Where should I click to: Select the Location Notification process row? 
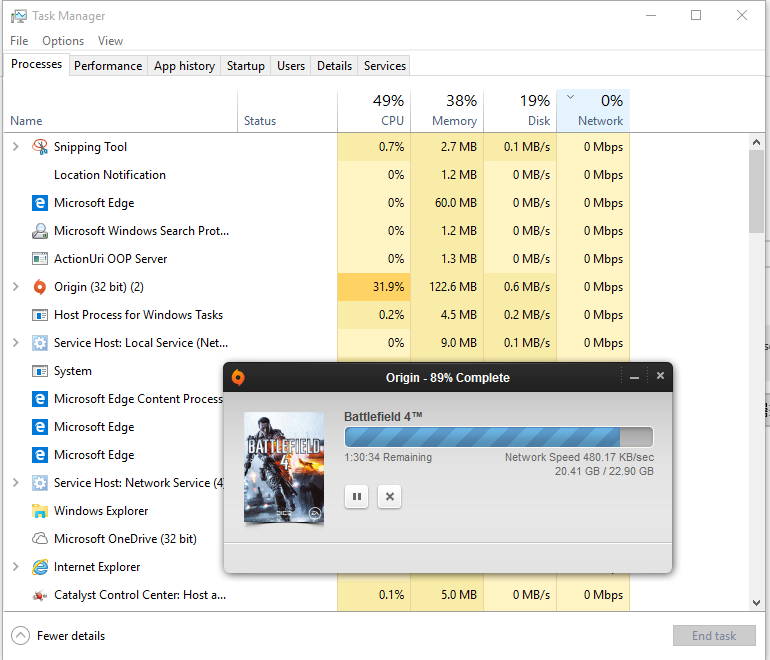(x=317, y=175)
